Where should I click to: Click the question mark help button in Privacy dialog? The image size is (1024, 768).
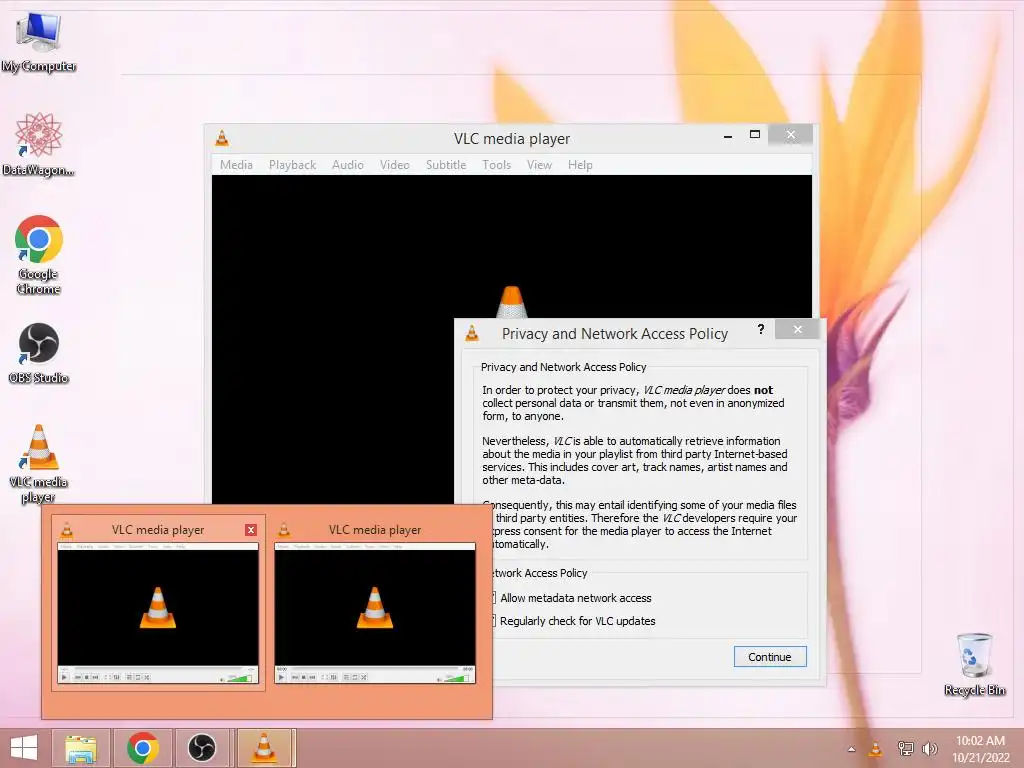(x=761, y=329)
